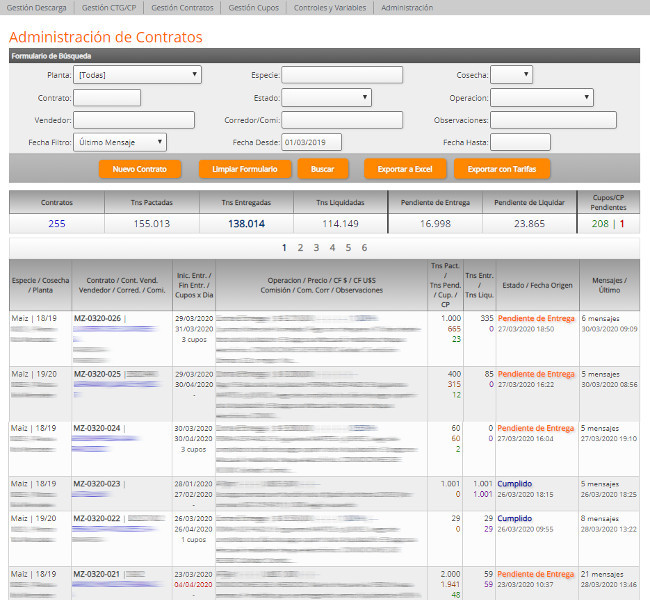Go to page 6 of results
This screenshot has height=600, width=650.
364,247
